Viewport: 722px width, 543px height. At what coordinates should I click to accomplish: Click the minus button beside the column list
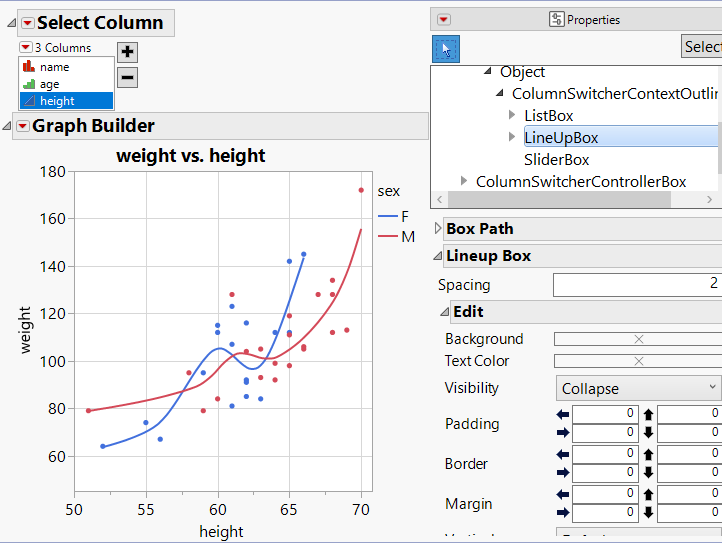point(128,78)
